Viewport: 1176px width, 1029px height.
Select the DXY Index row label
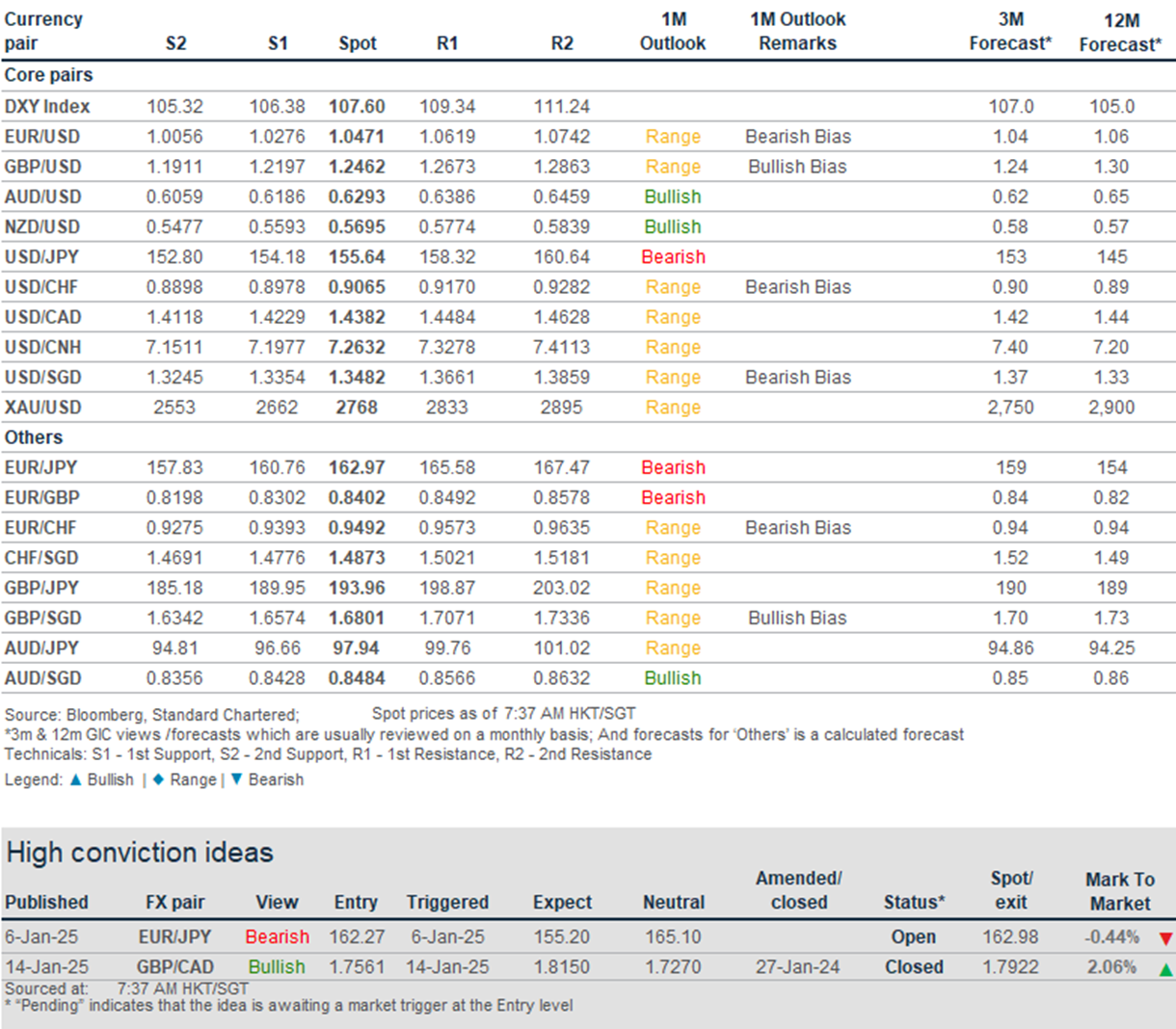(47, 106)
